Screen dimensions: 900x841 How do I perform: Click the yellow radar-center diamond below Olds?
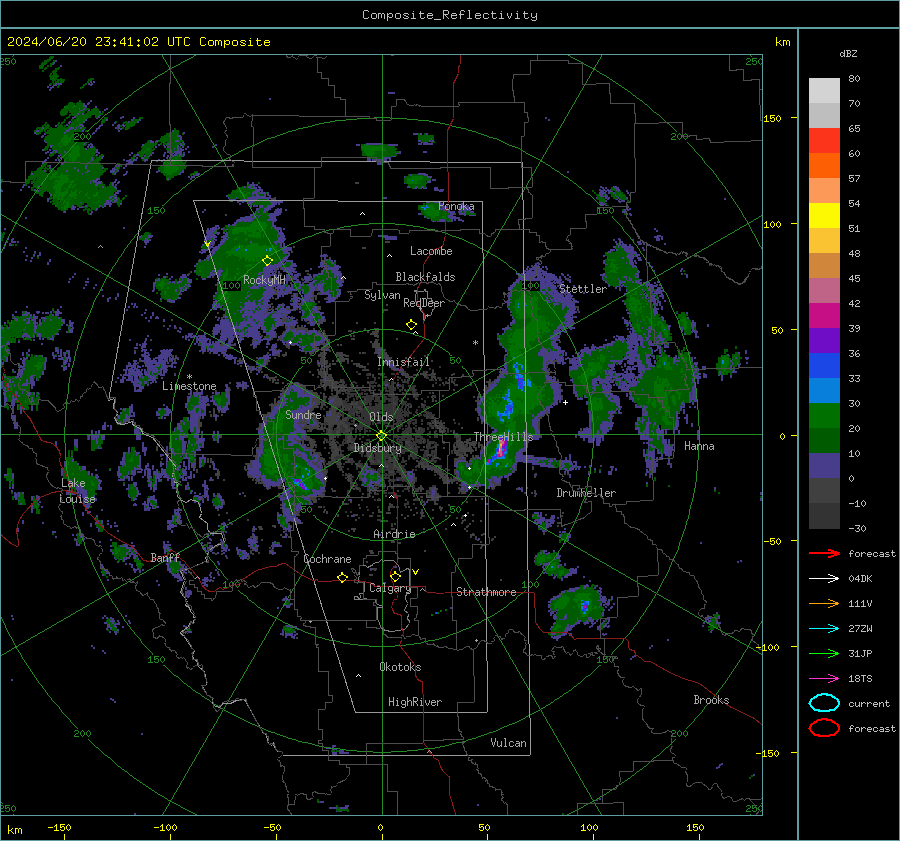point(381,436)
